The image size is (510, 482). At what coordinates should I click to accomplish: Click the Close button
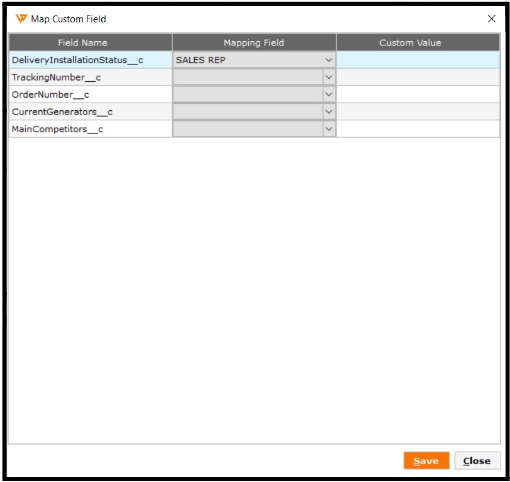477,461
